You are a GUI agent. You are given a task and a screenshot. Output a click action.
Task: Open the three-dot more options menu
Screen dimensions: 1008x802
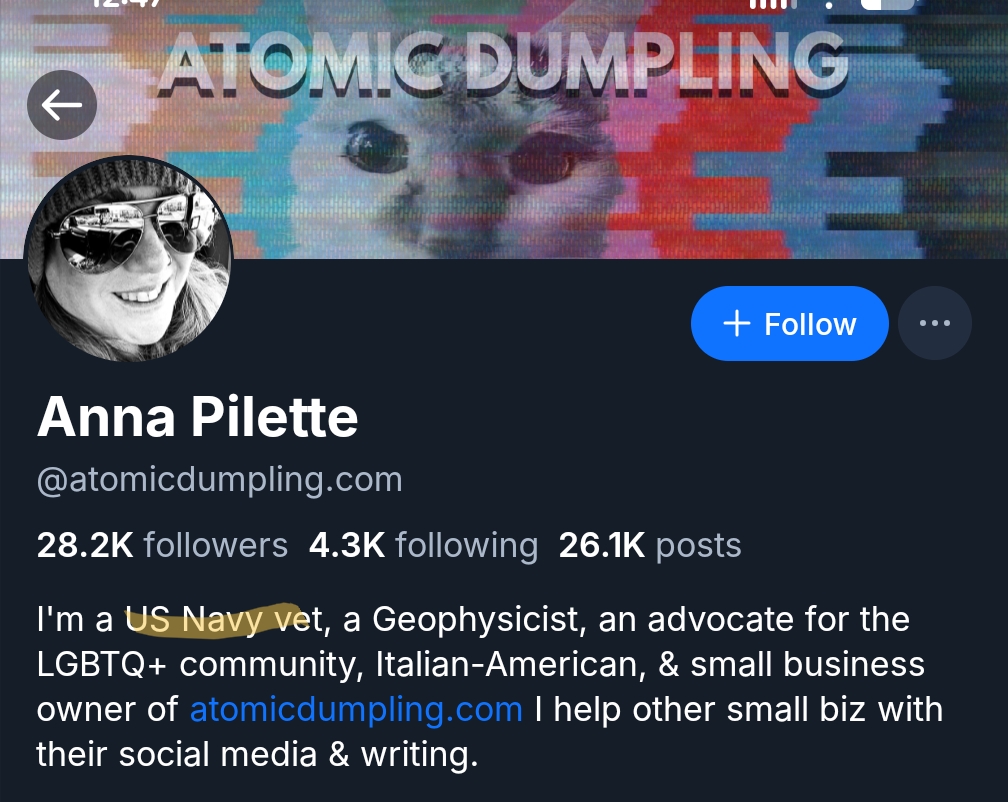click(934, 323)
